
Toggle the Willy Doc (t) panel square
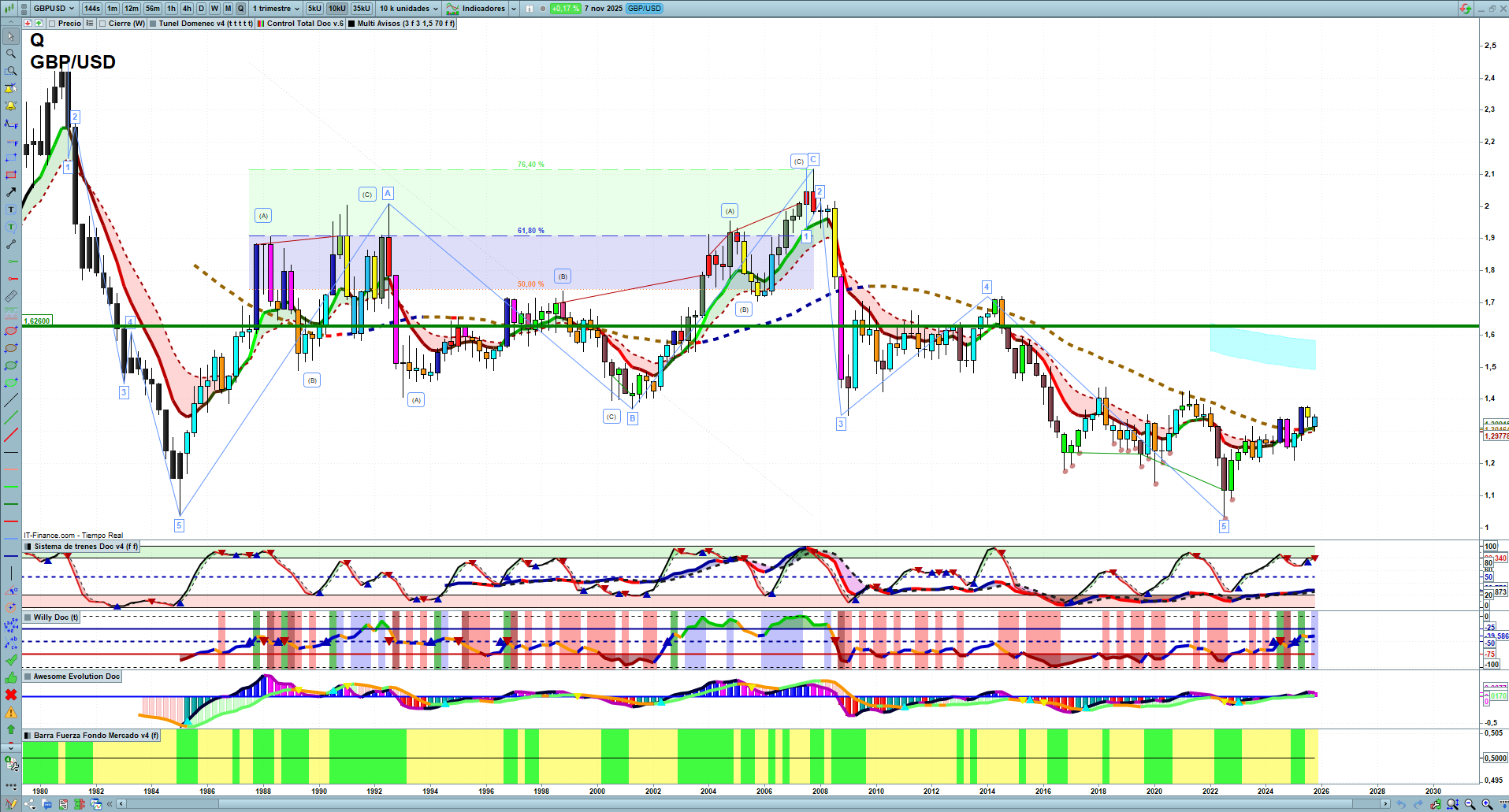pyautogui.click(x=28, y=617)
